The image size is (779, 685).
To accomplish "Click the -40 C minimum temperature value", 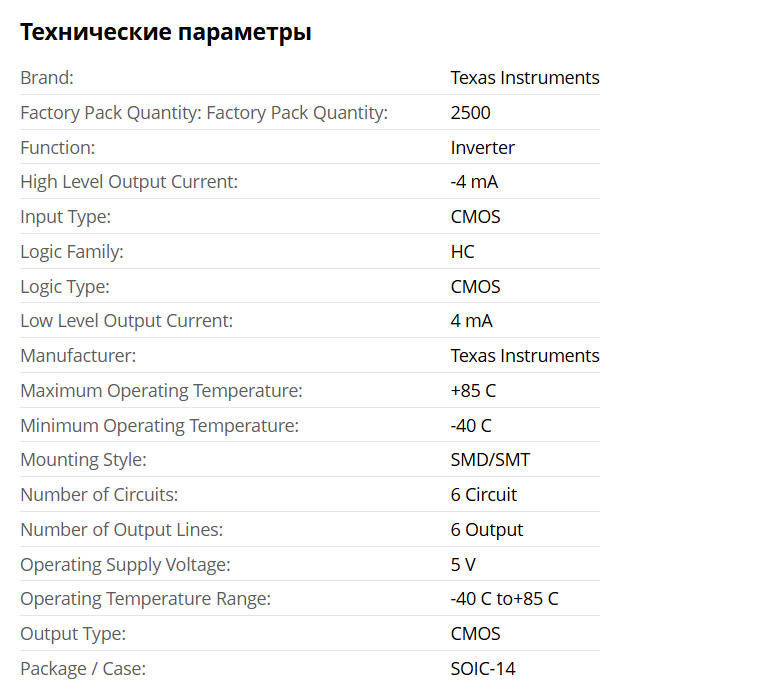I will [471, 426].
